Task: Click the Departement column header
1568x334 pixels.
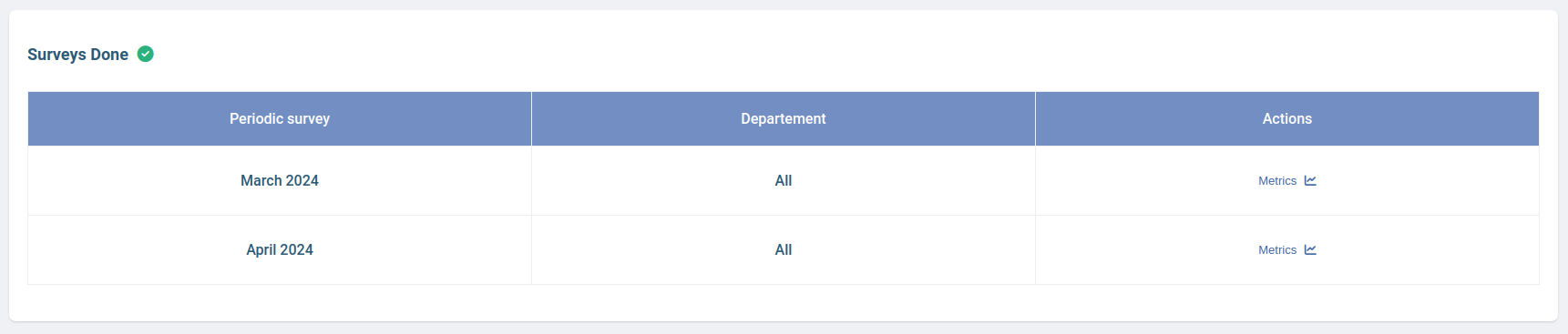Action: pos(784,118)
